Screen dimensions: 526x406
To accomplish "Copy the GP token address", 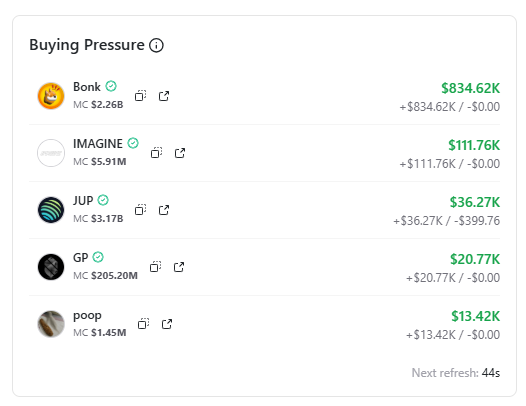I will click(x=155, y=267).
